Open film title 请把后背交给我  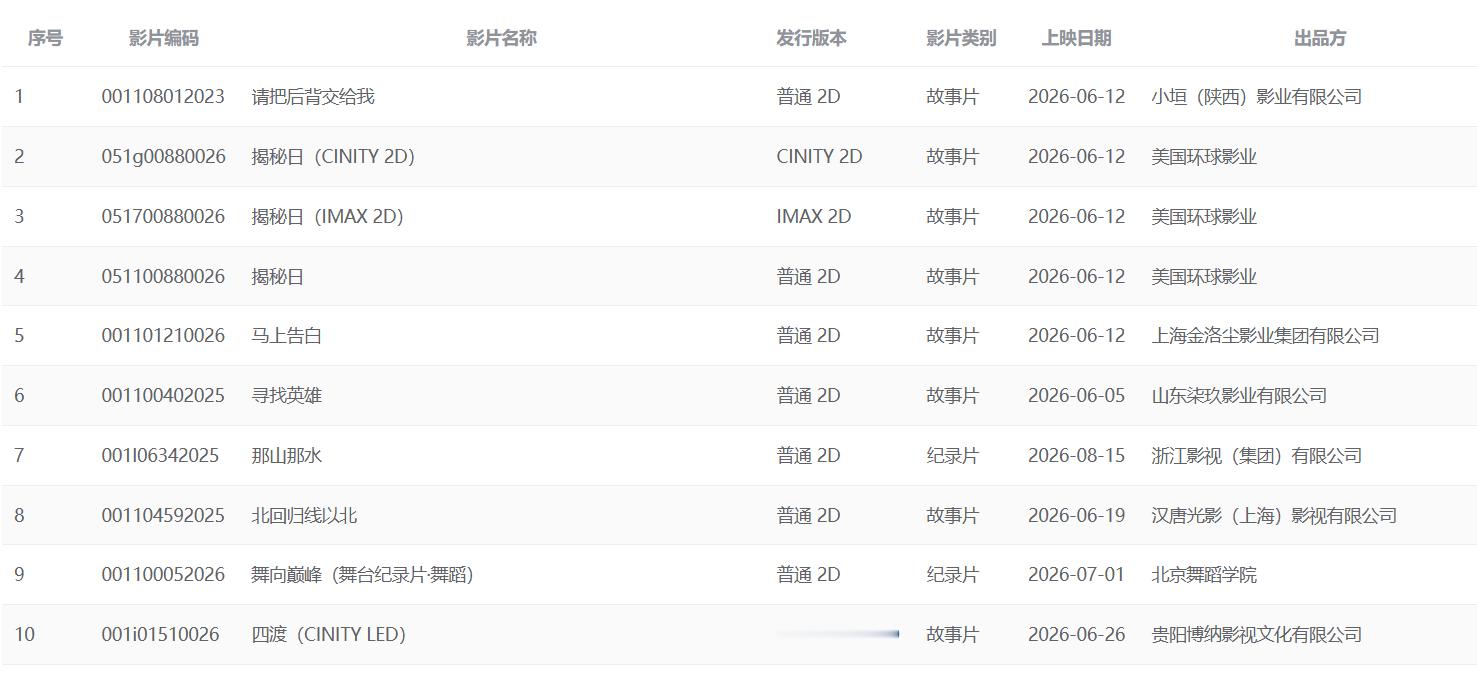click(313, 97)
